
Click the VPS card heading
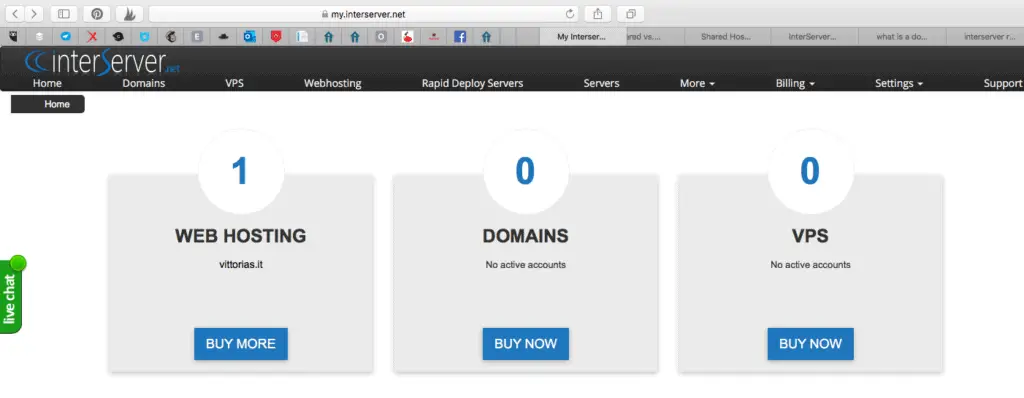click(810, 236)
